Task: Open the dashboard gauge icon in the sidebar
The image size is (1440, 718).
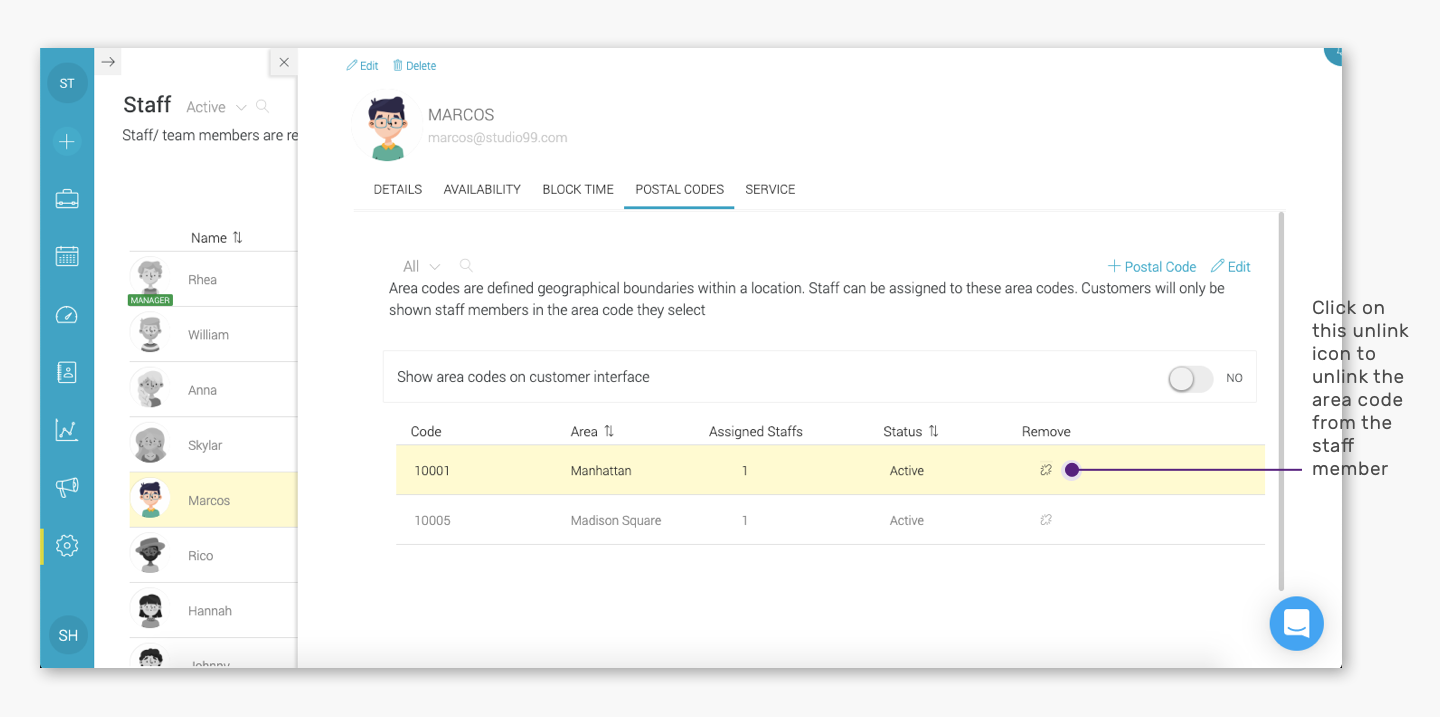Action: point(67,315)
